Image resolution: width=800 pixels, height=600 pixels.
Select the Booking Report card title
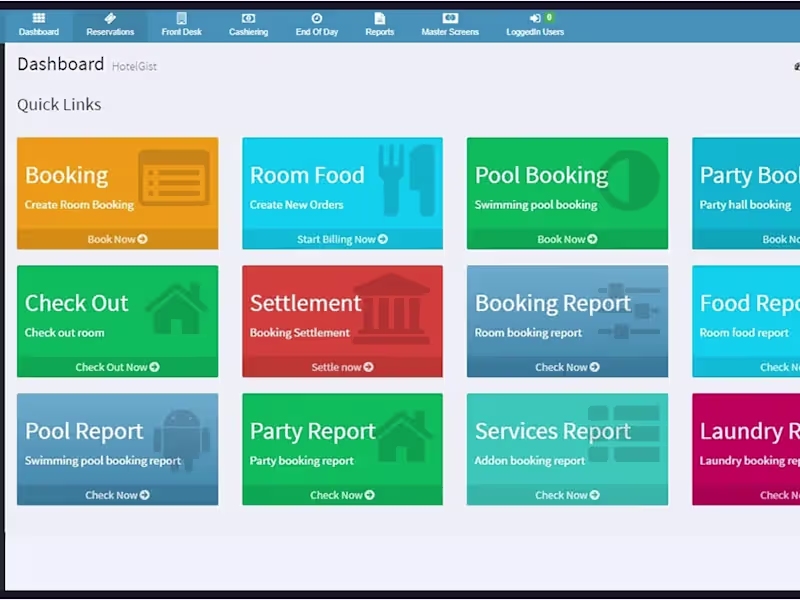(553, 303)
